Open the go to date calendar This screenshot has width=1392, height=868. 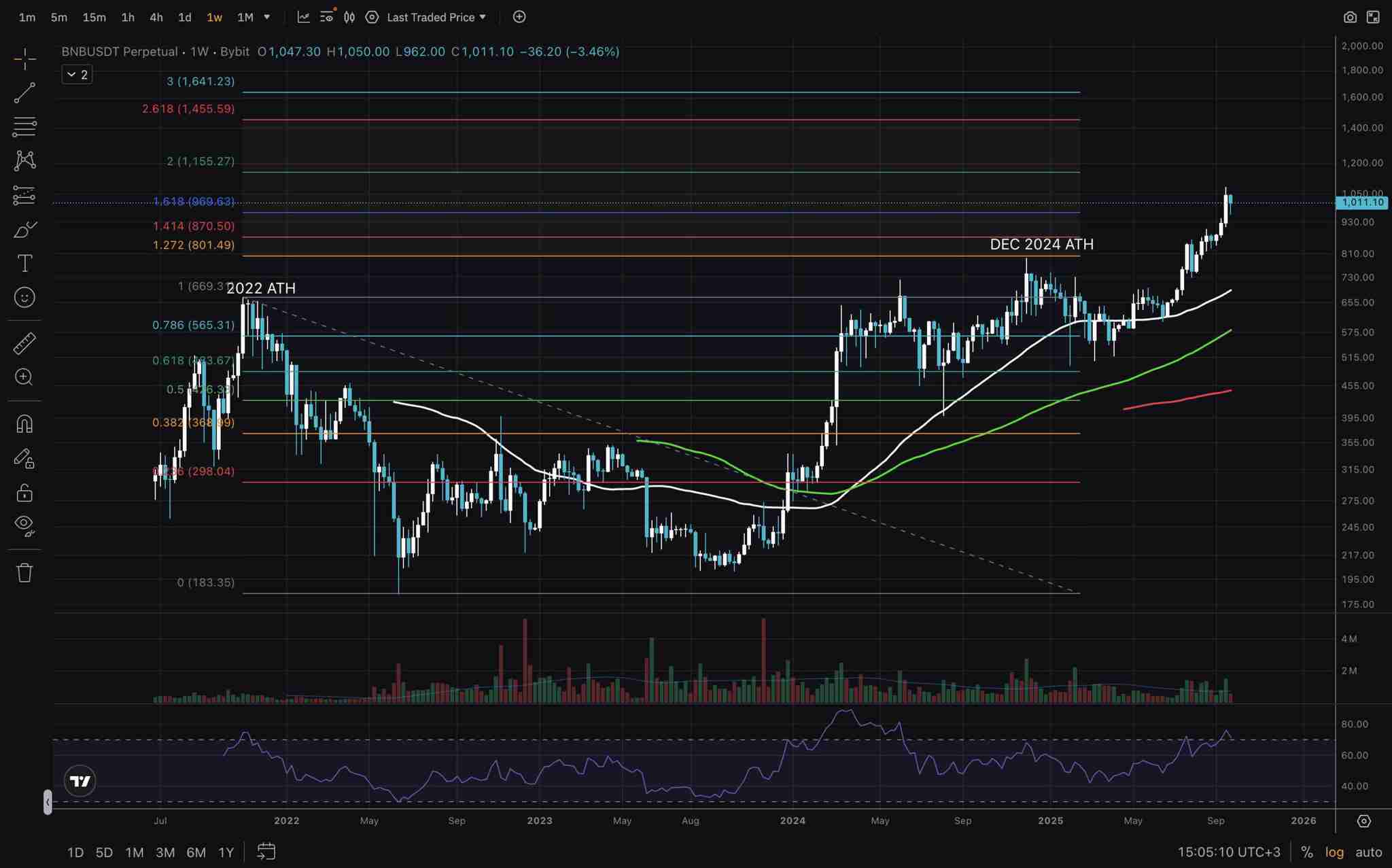pyautogui.click(x=266, y=852)
